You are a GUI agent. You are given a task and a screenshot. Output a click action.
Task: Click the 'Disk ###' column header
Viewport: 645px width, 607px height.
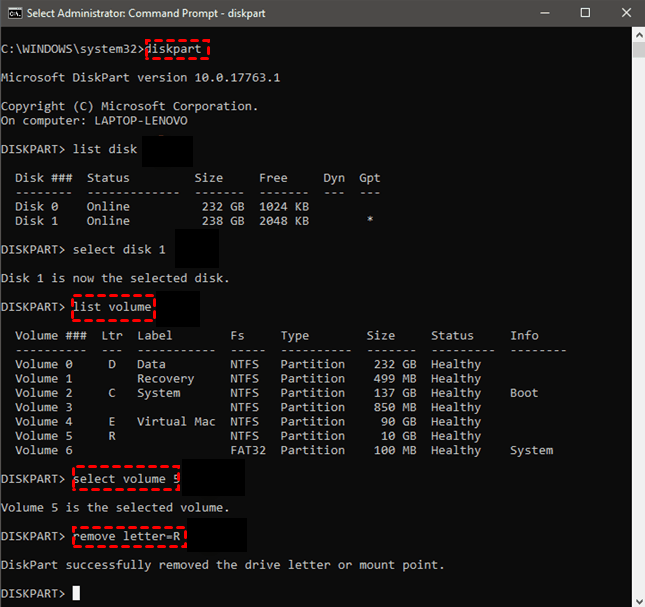(x=44, y=178)
